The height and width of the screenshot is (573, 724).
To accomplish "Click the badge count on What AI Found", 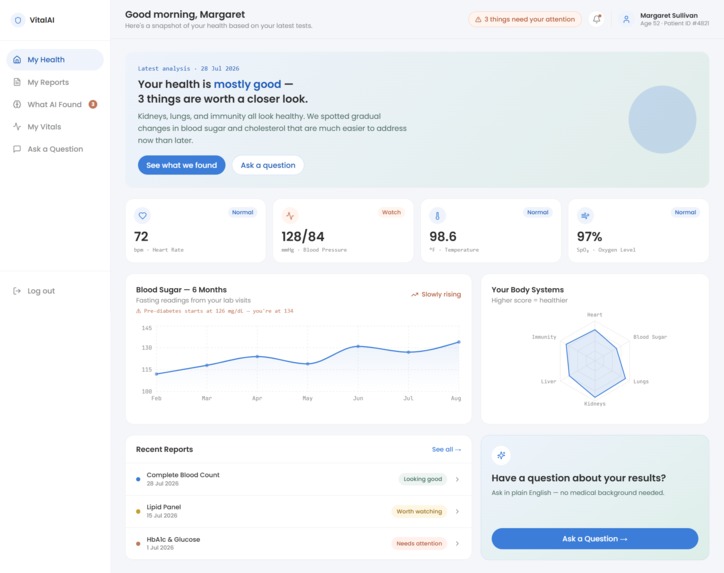I will [x=93, y=104].
